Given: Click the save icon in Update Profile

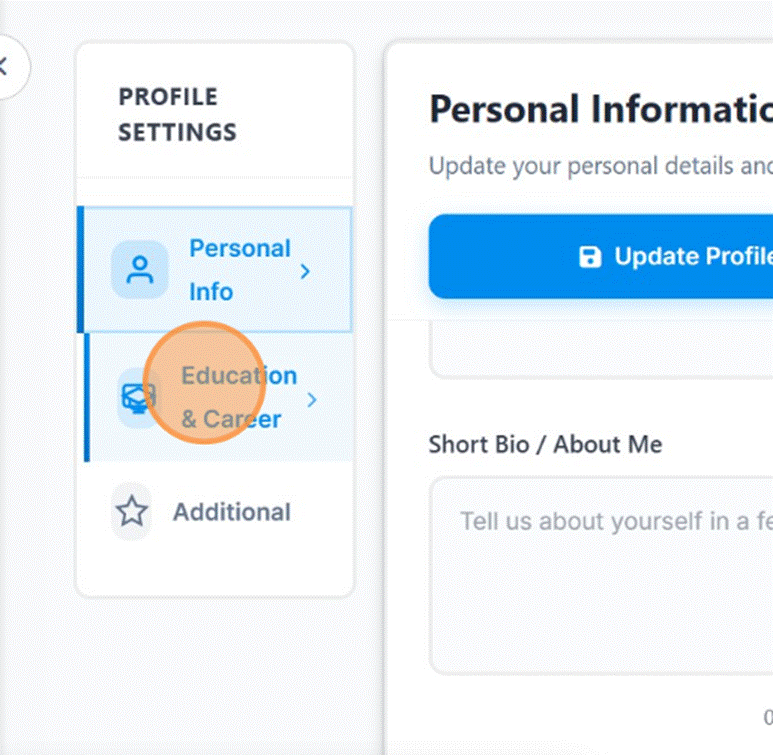Looking at the screenshot, I should point(591,257).
